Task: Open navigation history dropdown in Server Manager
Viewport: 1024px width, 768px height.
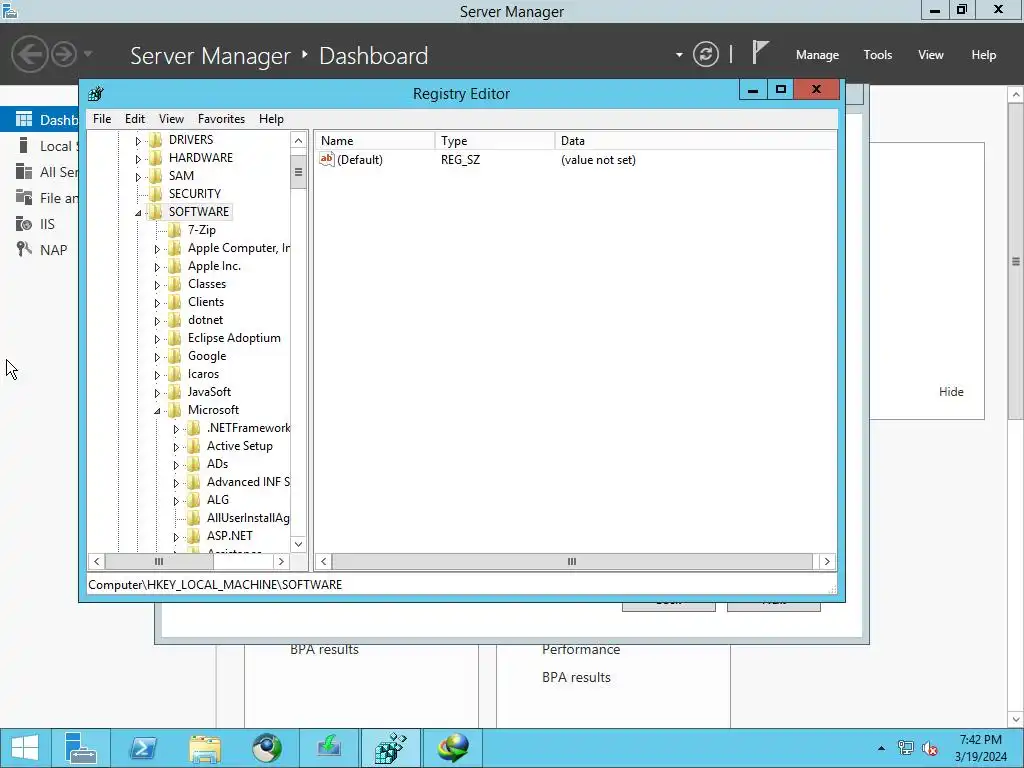Action: [x=88, y=54]
